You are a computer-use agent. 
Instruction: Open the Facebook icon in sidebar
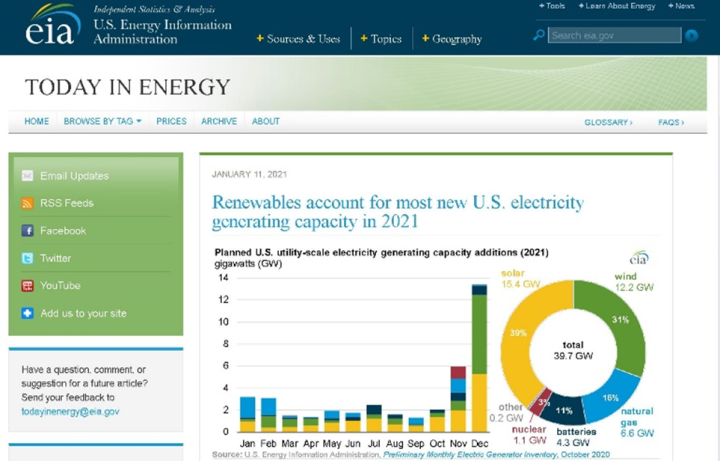(x=28, y=231)
